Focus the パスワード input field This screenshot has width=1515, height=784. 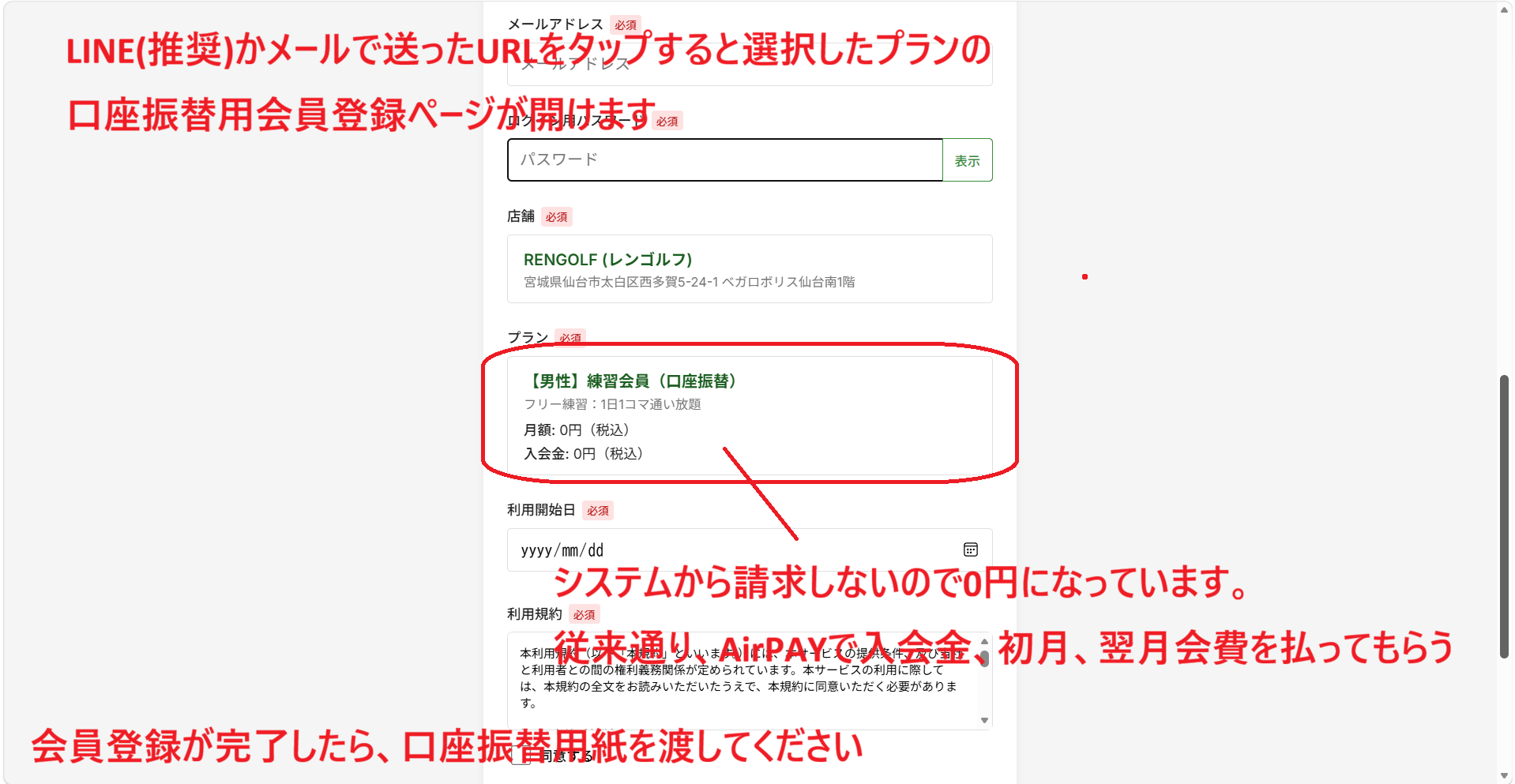[x=724, y=159]
